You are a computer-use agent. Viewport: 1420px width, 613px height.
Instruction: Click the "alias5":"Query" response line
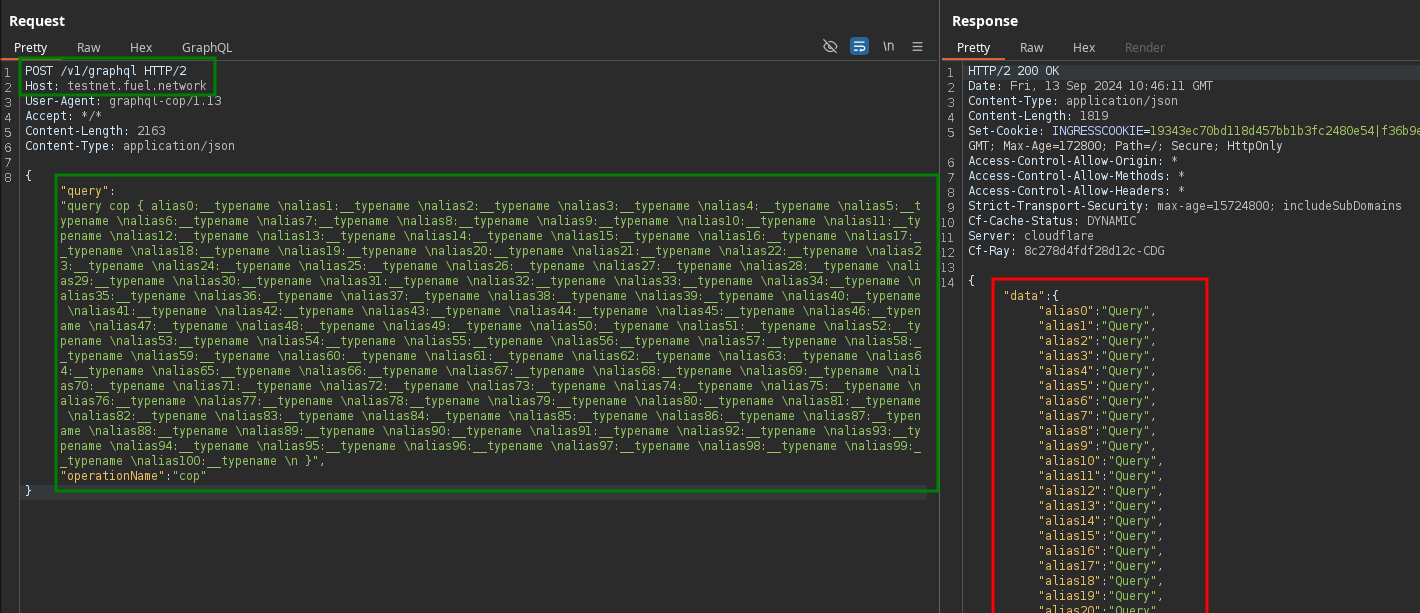coord(1097,386)
